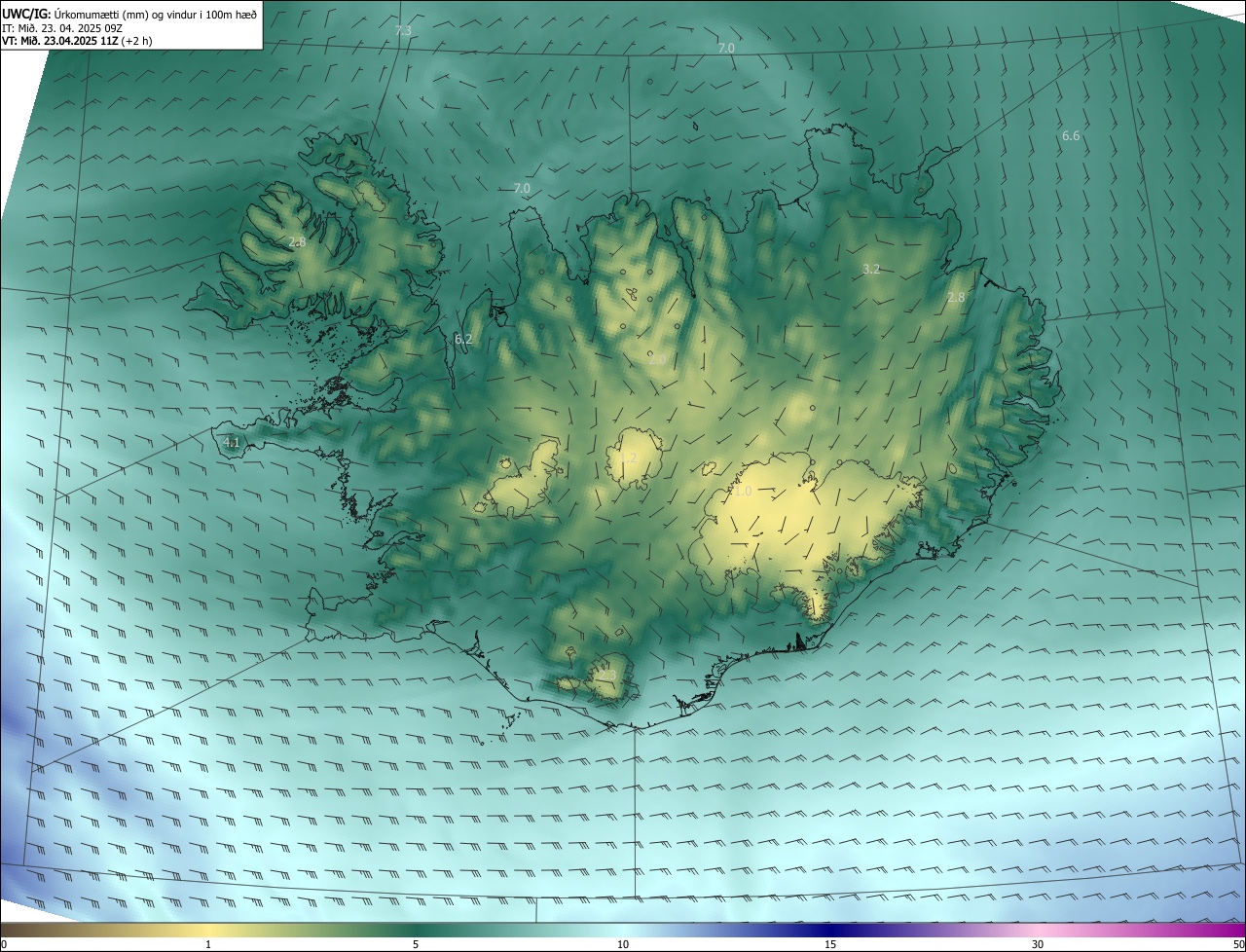
Task: Click the 7.3 value label
Action: pos(403,31)
